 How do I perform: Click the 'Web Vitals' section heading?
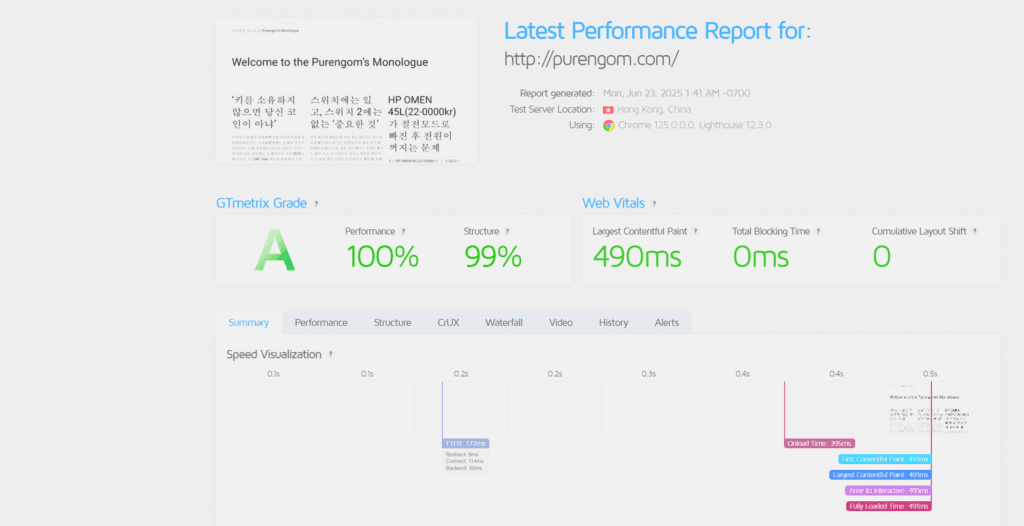click(613, 203)
